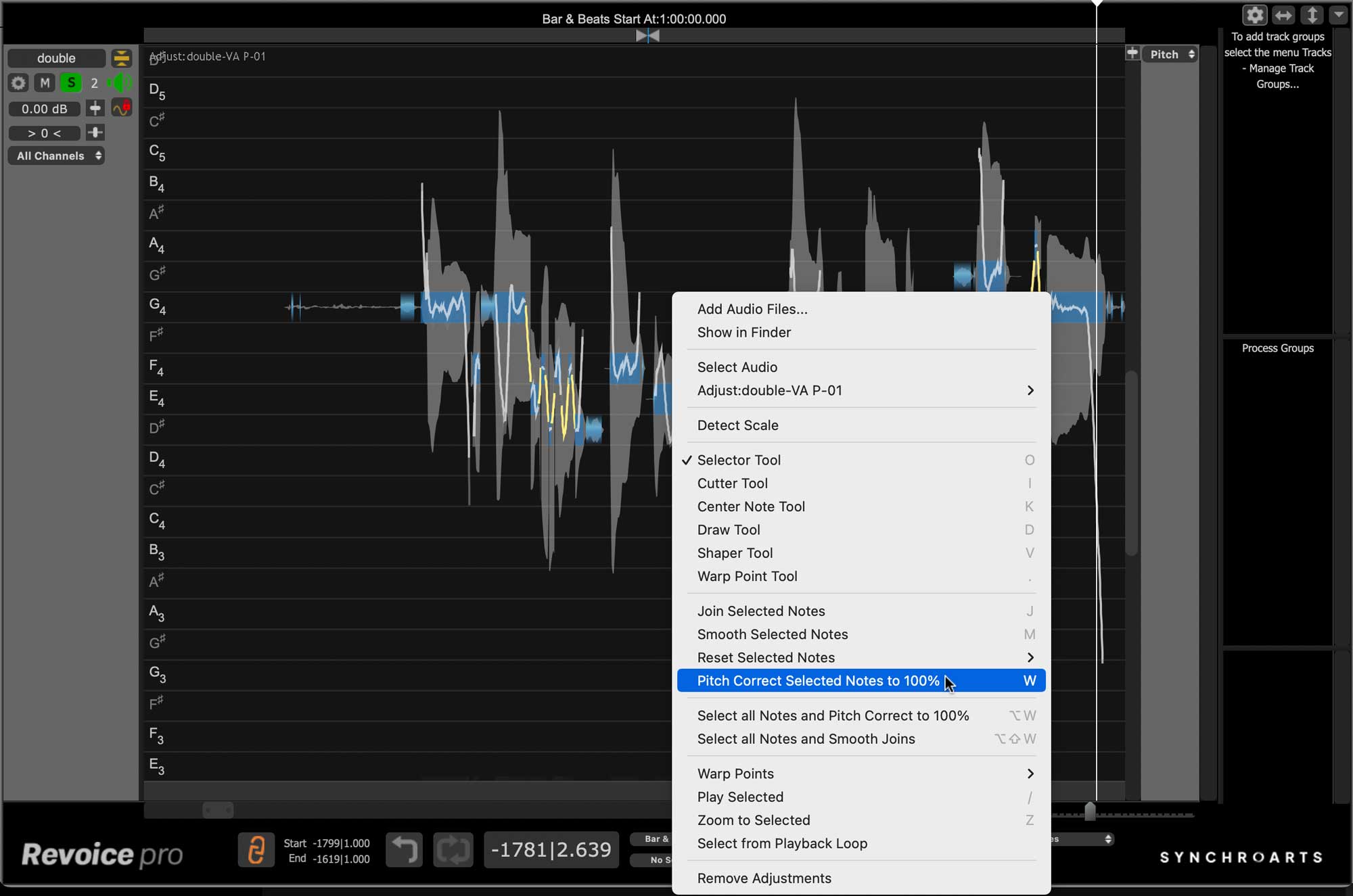The image size is (1353, 896).
Task: Click the playhead marker at top of ruler
Action: tap(1097, 4)
